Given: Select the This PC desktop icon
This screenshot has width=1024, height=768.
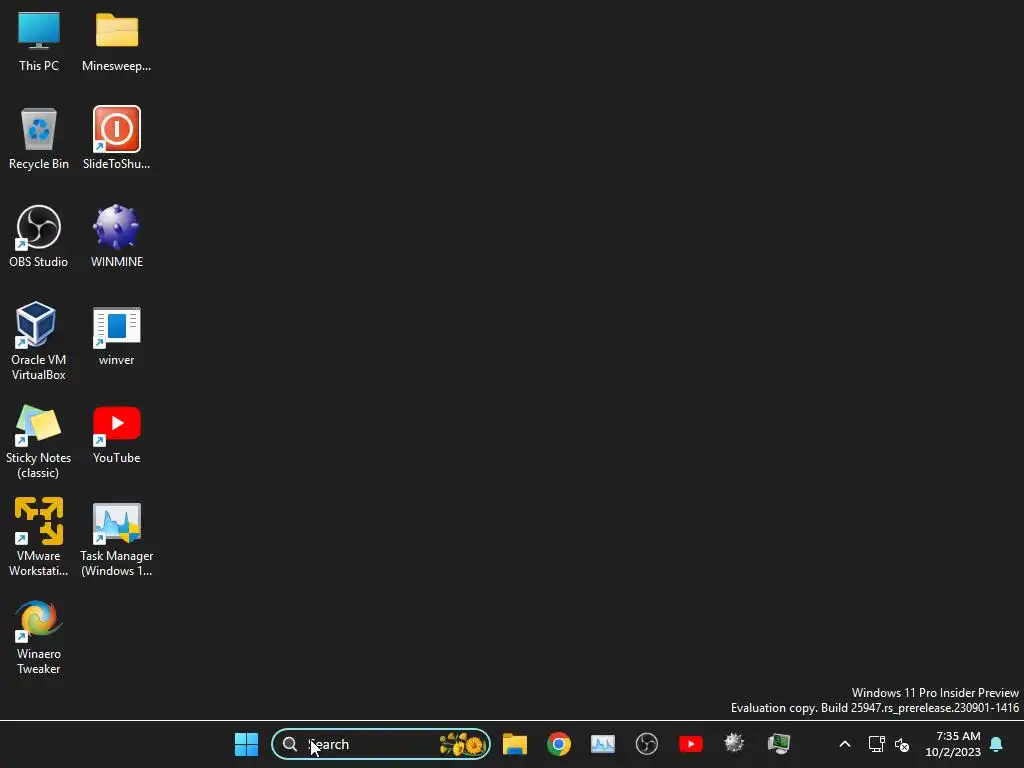Looking at the screenshot, I should [39, 41].
